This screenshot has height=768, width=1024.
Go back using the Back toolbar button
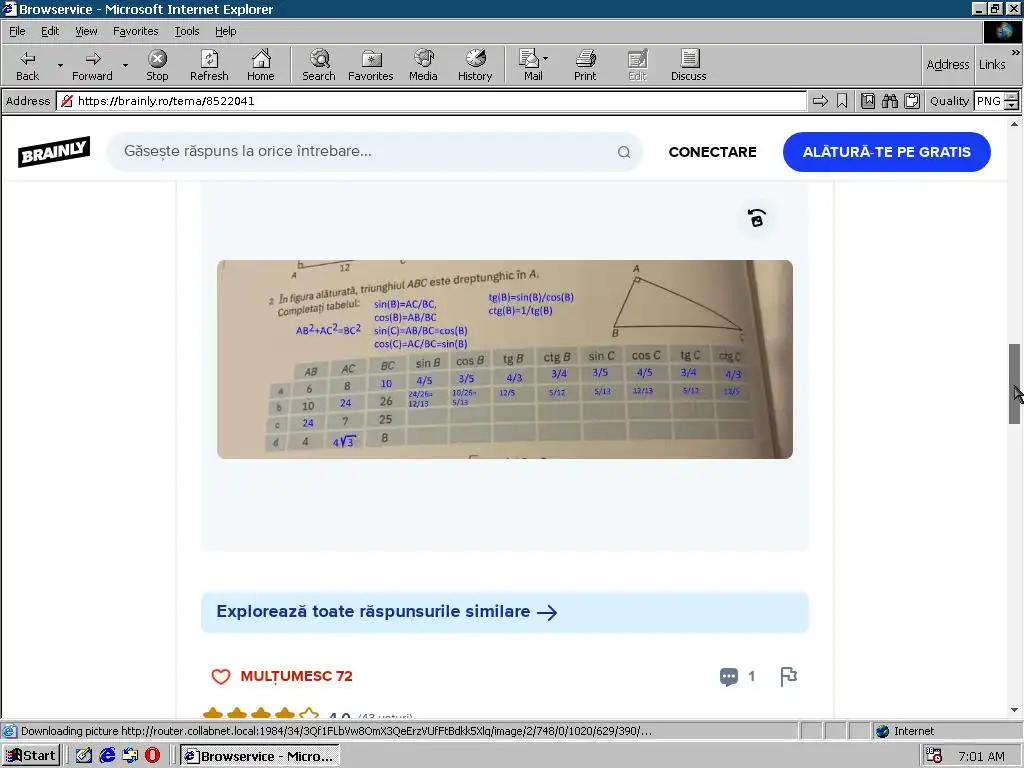[27, 65]
